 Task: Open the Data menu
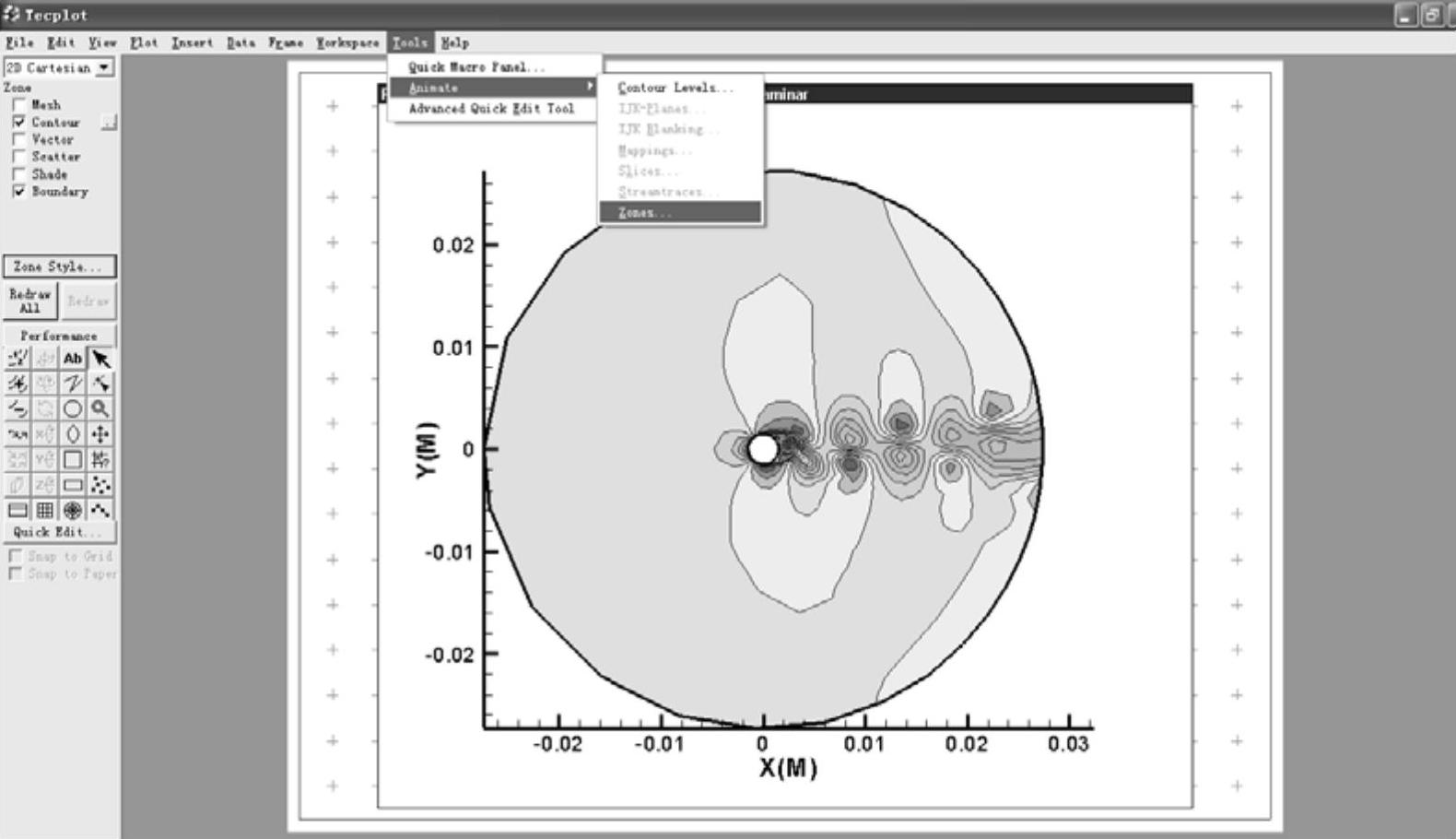[241, 42]
